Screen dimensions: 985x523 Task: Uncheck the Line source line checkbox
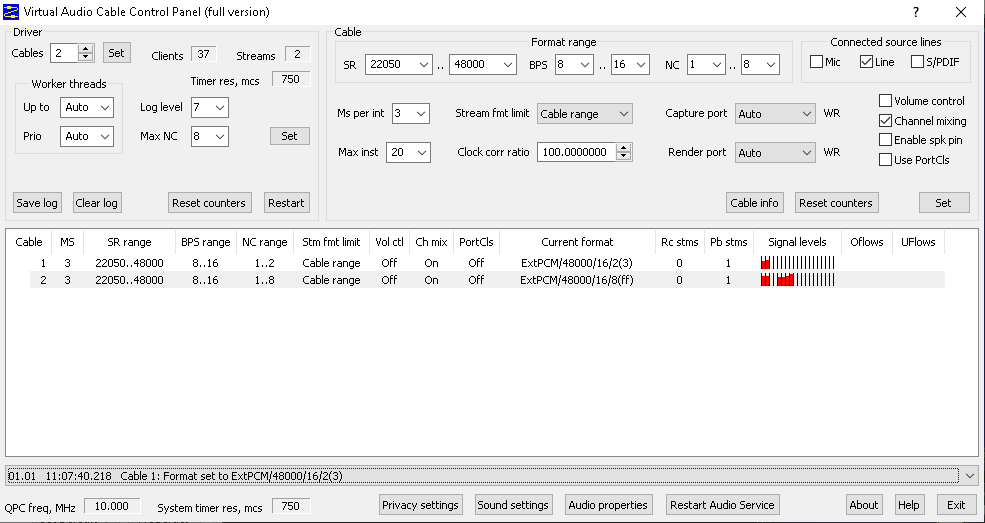click(x=867, y=62)
